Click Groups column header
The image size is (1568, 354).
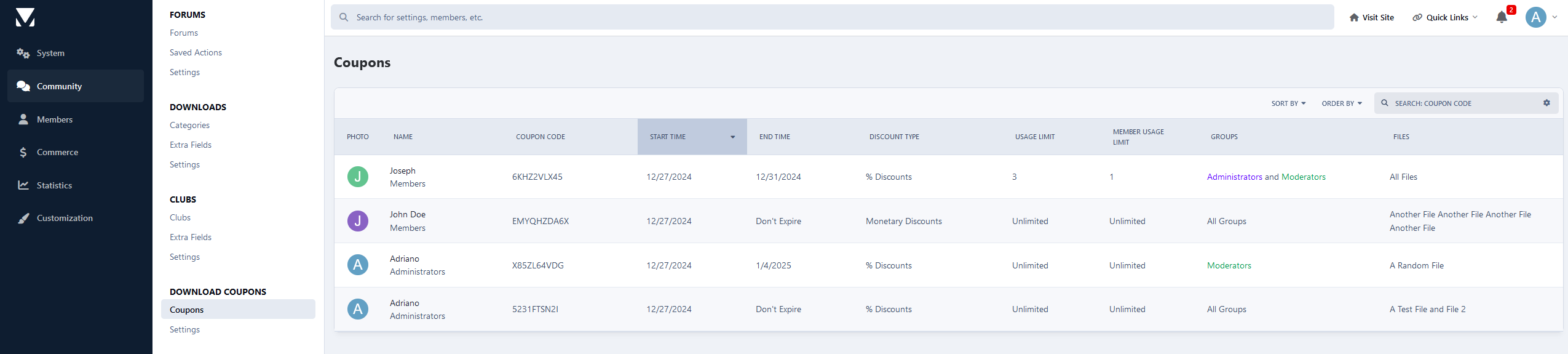pyautogui.click(x=1224, y=137)
